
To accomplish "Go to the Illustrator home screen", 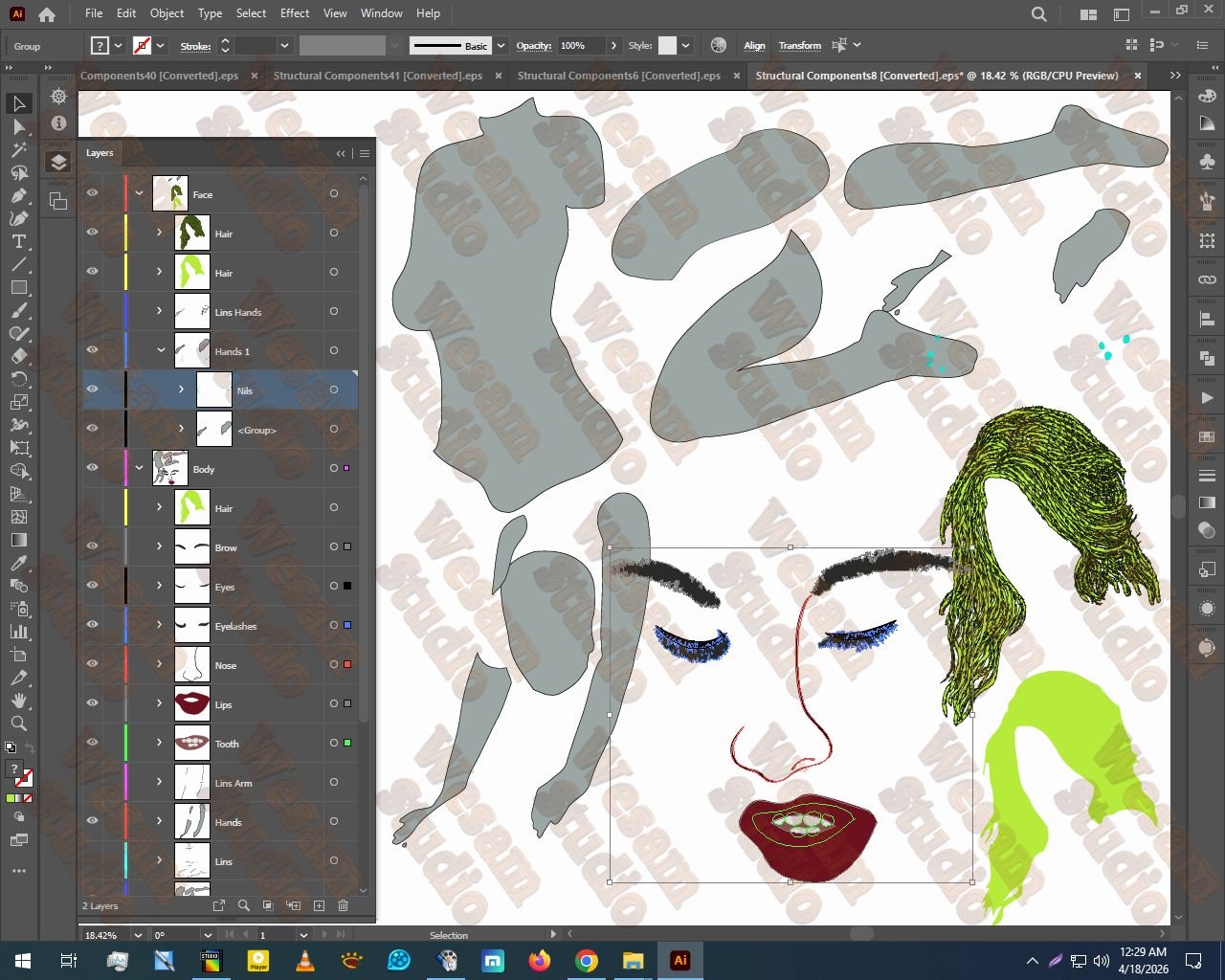I will [47, 14].
